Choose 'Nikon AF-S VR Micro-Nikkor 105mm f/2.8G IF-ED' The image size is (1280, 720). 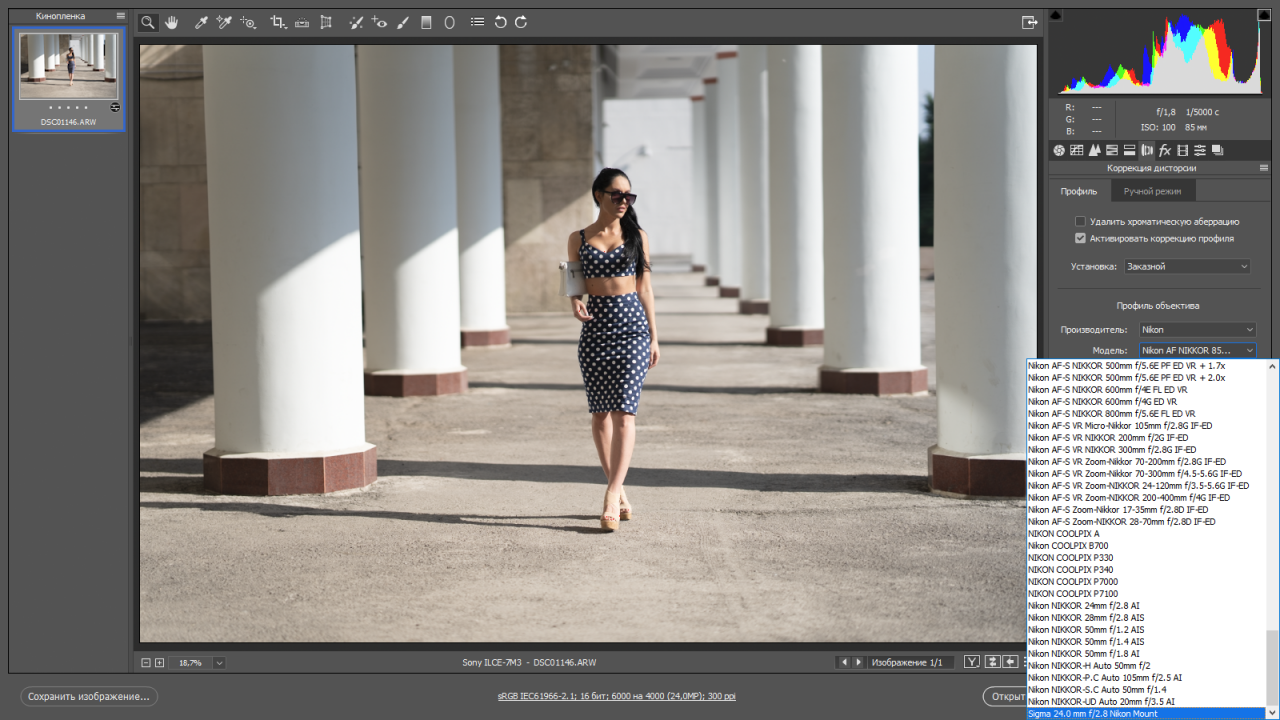[1146, 426]
